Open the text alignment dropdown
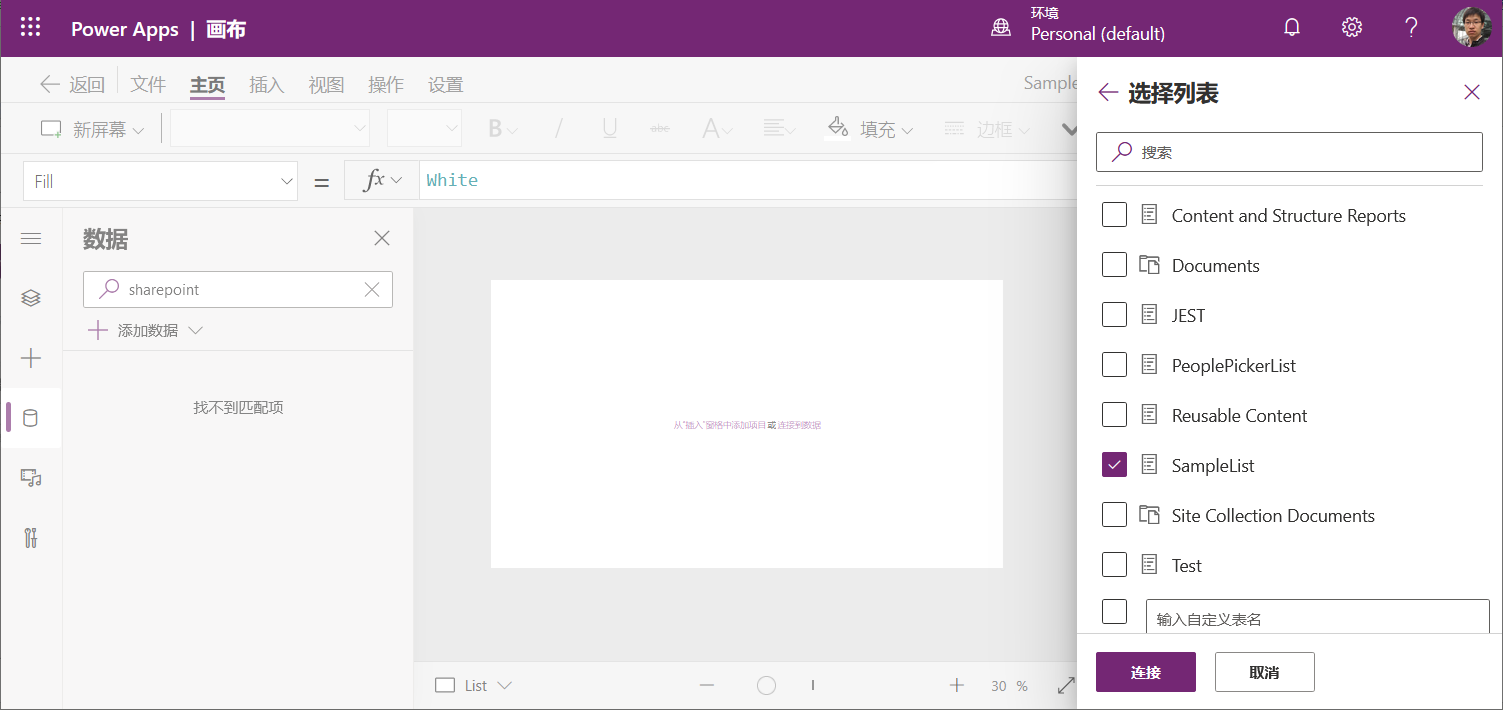 click(779, 129)
